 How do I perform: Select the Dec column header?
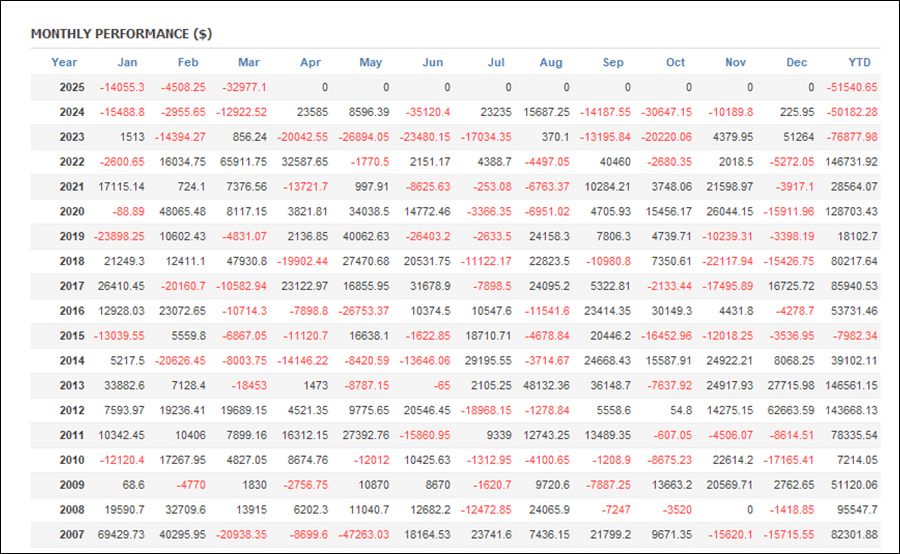[796, 63]
